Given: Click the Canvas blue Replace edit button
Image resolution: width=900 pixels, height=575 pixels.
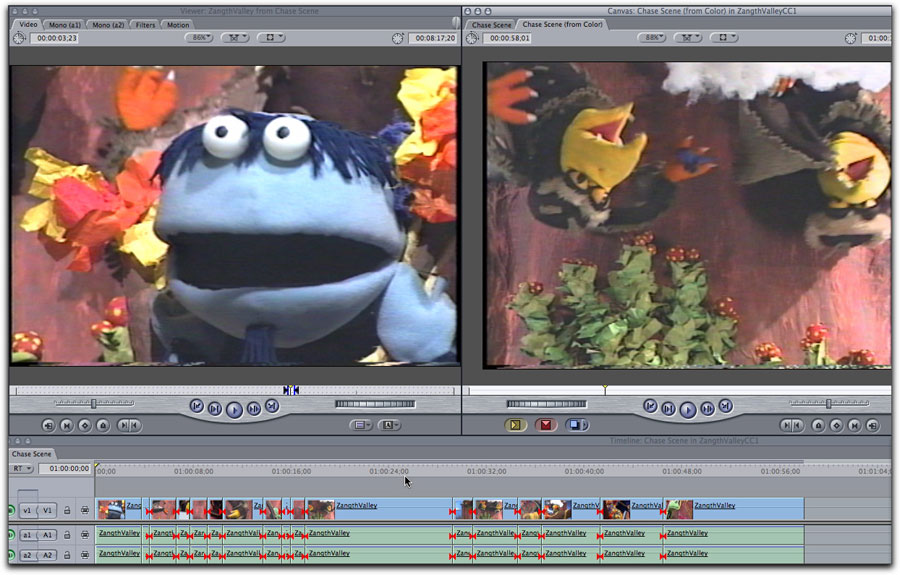Looking at the screenshot, I should tap(576, 425).
